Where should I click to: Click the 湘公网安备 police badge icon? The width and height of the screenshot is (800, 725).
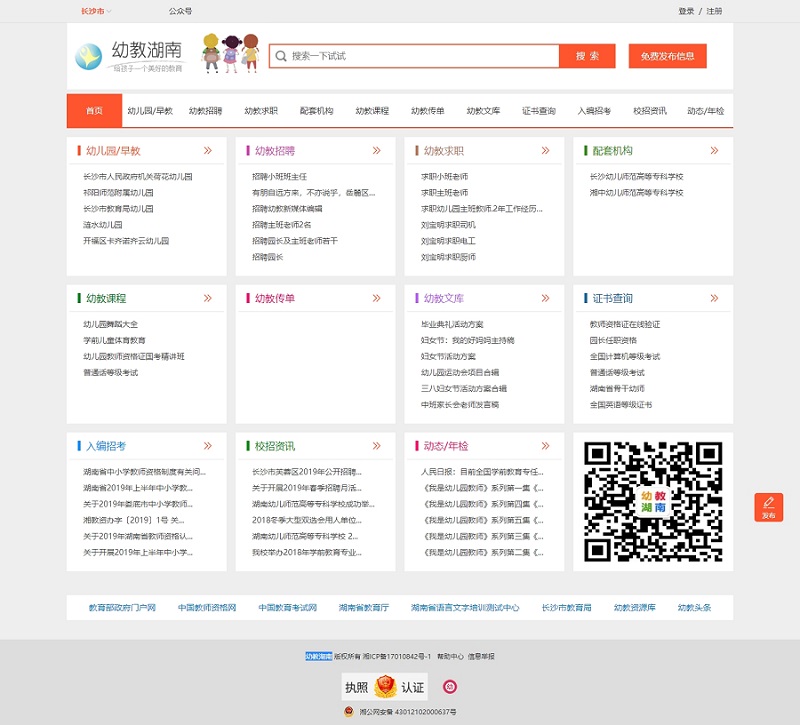click(x=347, y=711)
